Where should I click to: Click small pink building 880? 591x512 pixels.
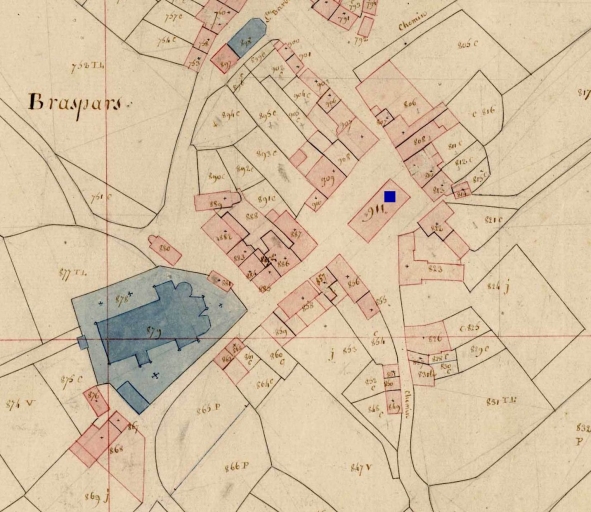tap(165, 250)
